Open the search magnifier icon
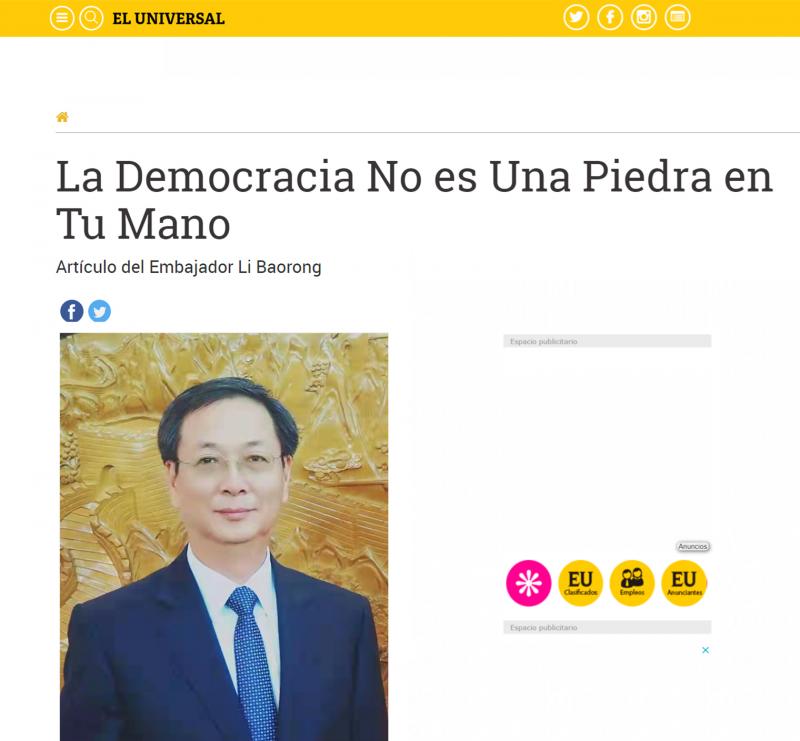Image resolution: width=800 pixels, height=741 pixels. [x=91, y=18]
